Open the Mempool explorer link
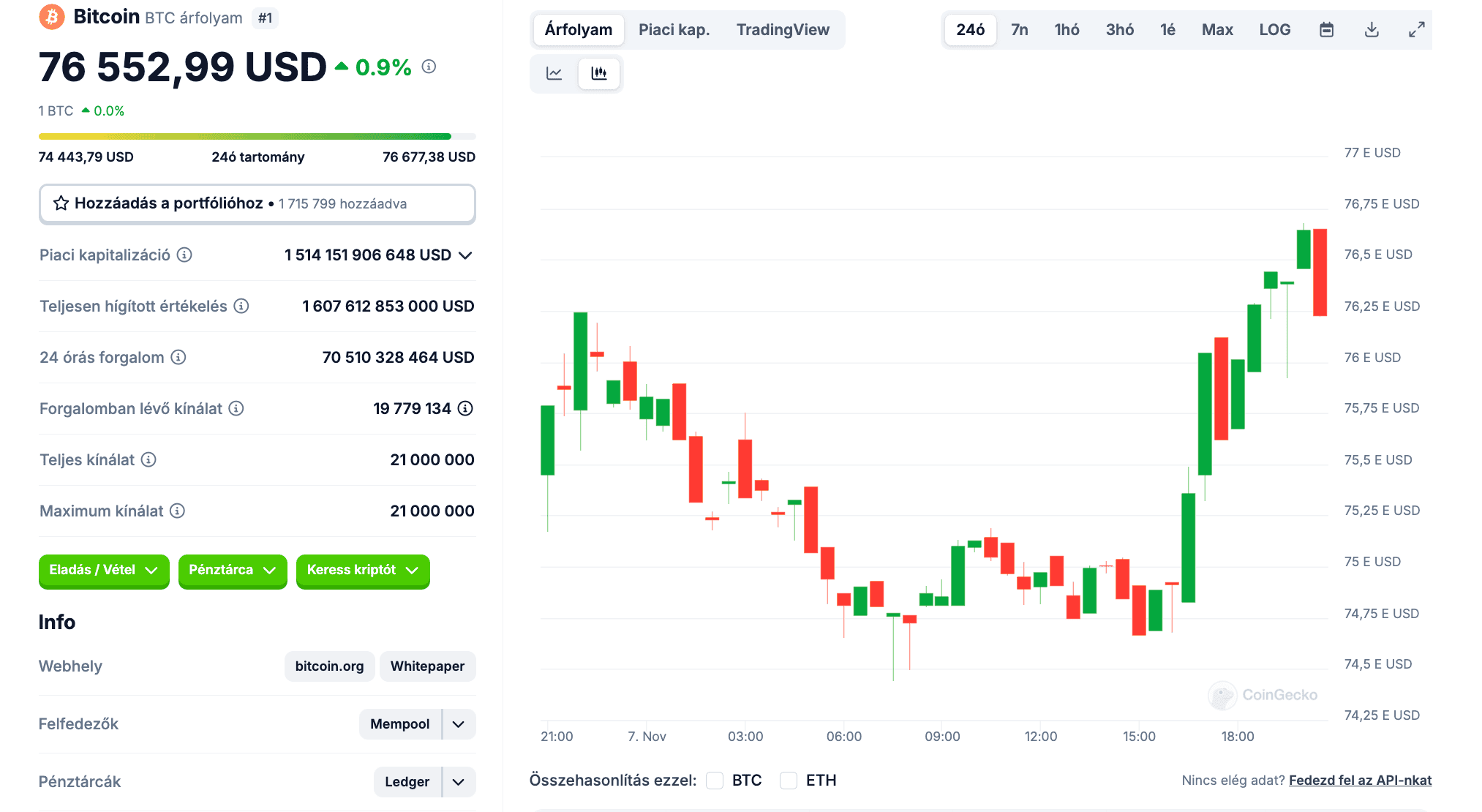This screenshot has height=812, width=1482. pos(400,724)
